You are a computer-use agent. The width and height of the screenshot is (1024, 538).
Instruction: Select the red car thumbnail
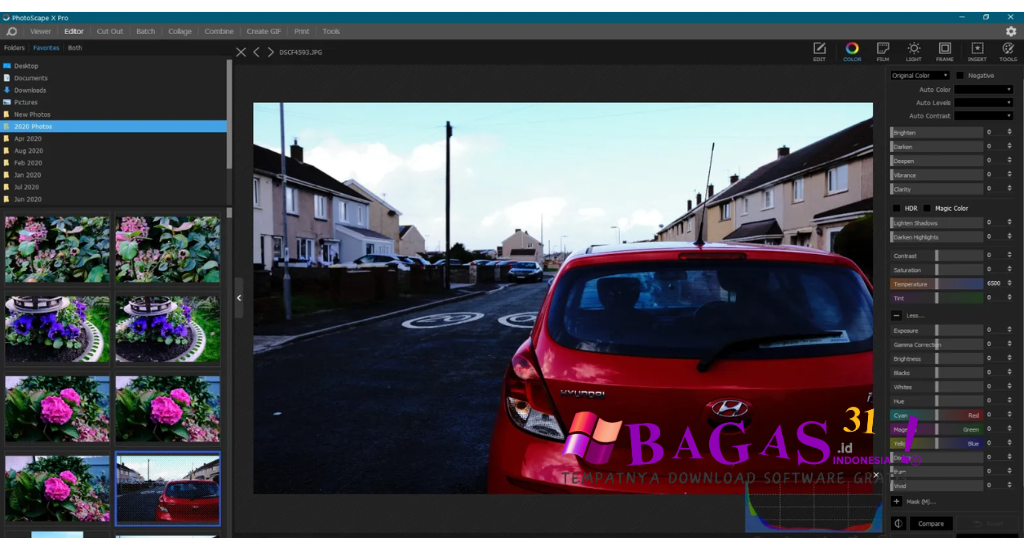[x=168, y=488]
